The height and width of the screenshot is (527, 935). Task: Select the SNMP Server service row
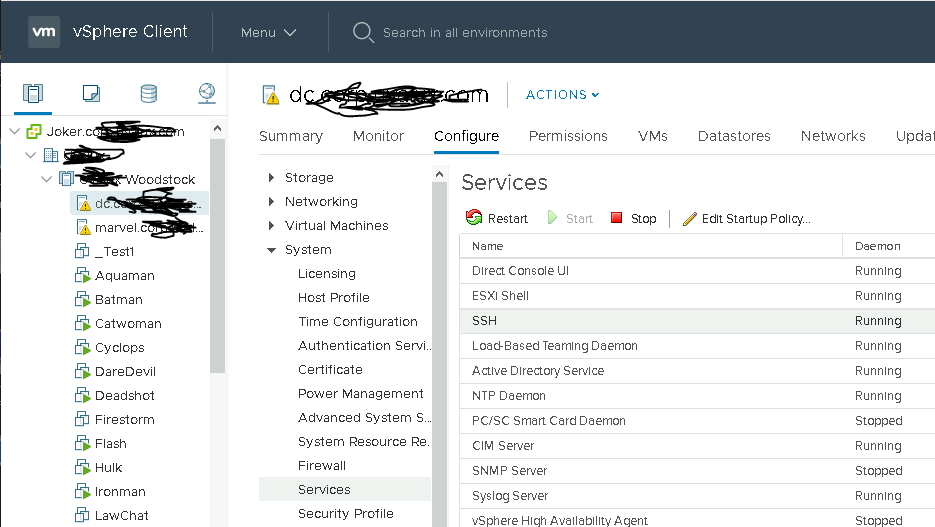click(x=697, y=471)
